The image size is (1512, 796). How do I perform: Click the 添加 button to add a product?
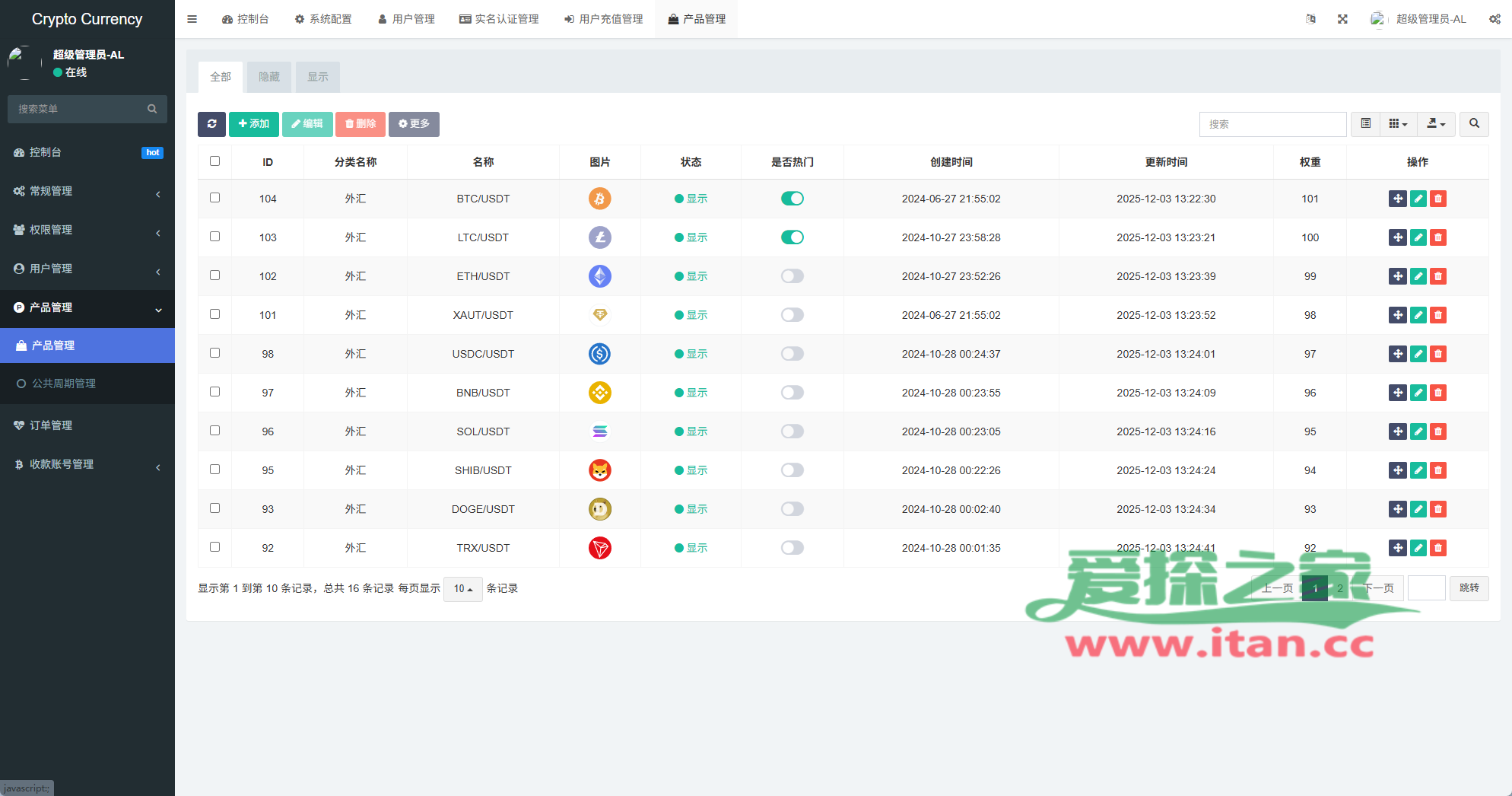(254, 123)
